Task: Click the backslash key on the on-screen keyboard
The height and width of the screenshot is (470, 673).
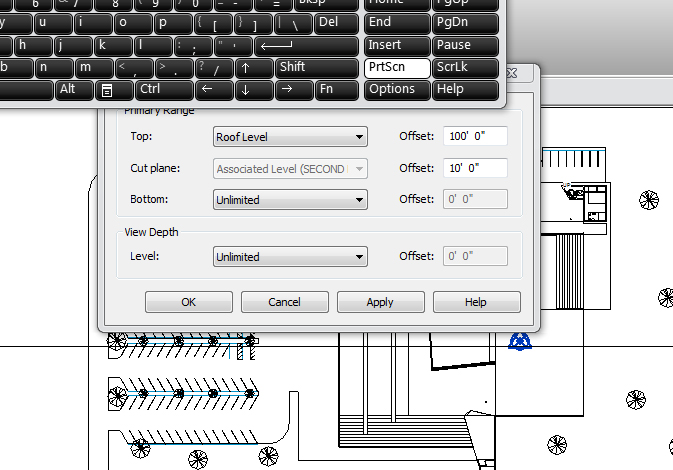Action: point(294,23)
